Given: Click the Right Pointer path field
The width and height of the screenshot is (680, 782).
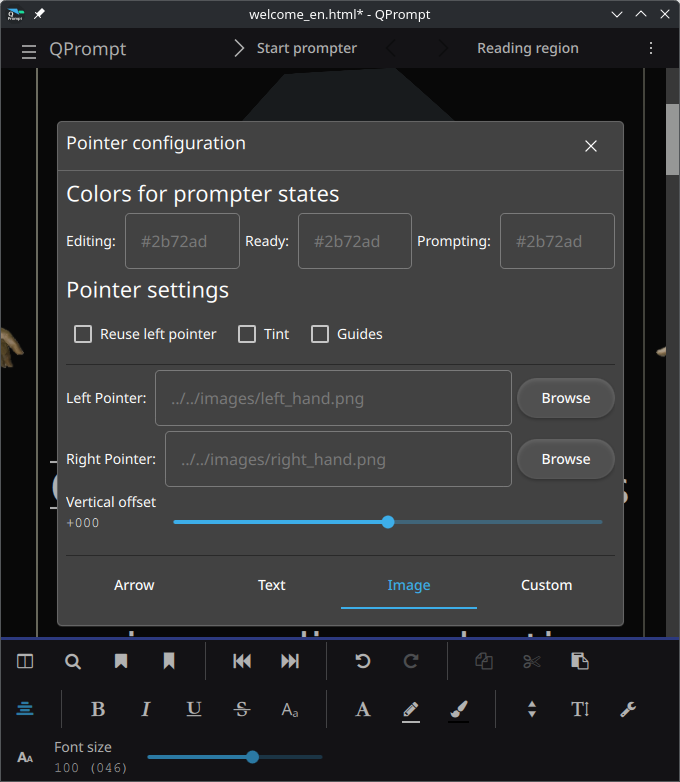Looking at the screenshot, I should click(338, 459).
